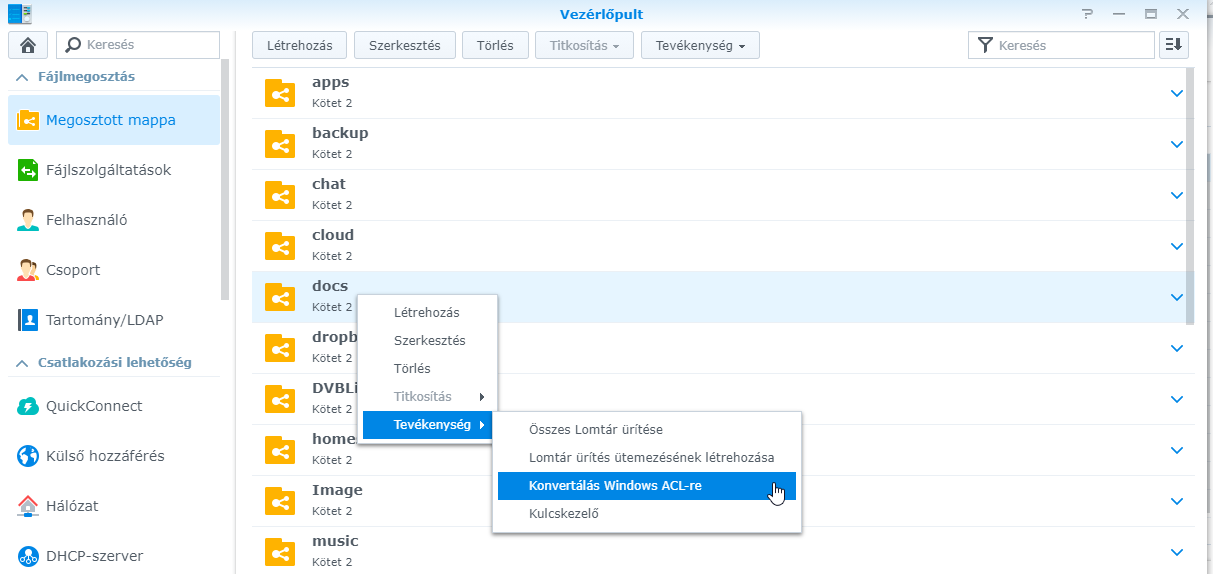Click the Szerkesztés toolbar button
Viewport: 1213px width, 587px height.
pyautogui.click(x=404, y=45)
